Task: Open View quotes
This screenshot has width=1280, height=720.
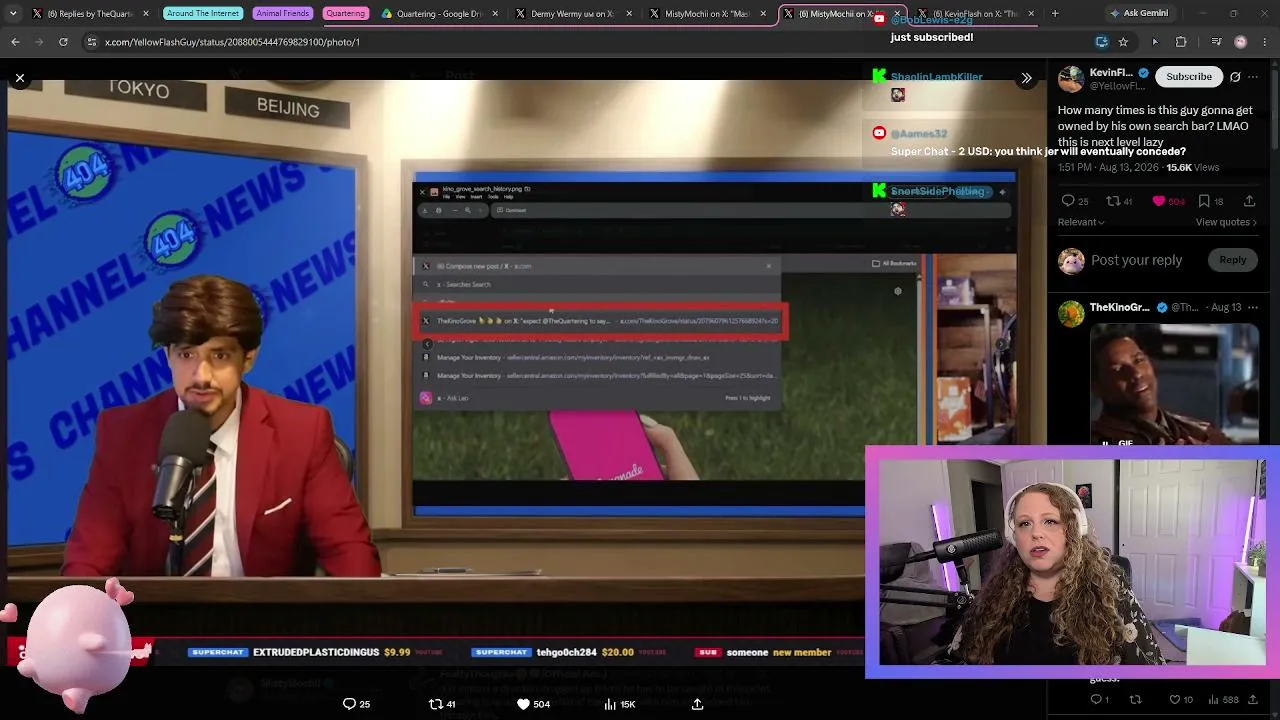Action: click(1228, 222)
